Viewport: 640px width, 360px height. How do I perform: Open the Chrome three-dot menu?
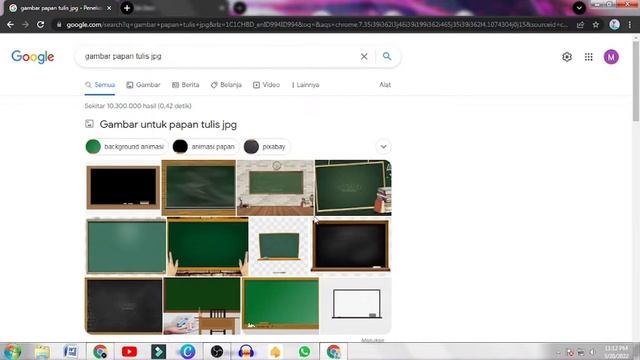coord(630,25)
